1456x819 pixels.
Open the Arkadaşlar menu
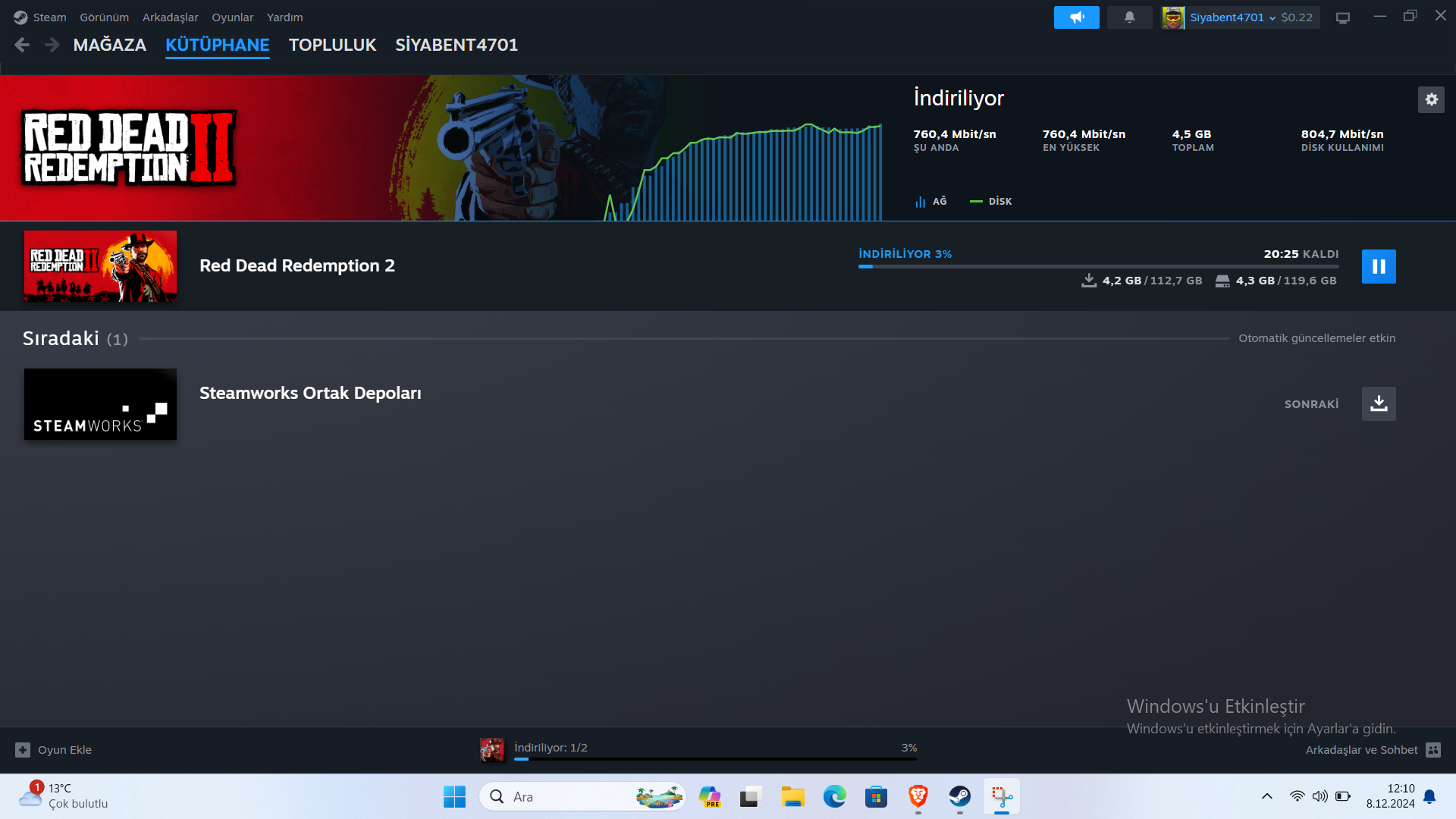click(170, 17)
